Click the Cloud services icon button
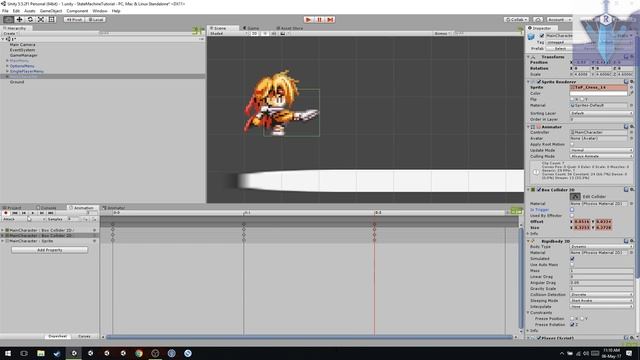Image resolution: width=640 pixels, height=360 pixels. [x=538, y=19]
